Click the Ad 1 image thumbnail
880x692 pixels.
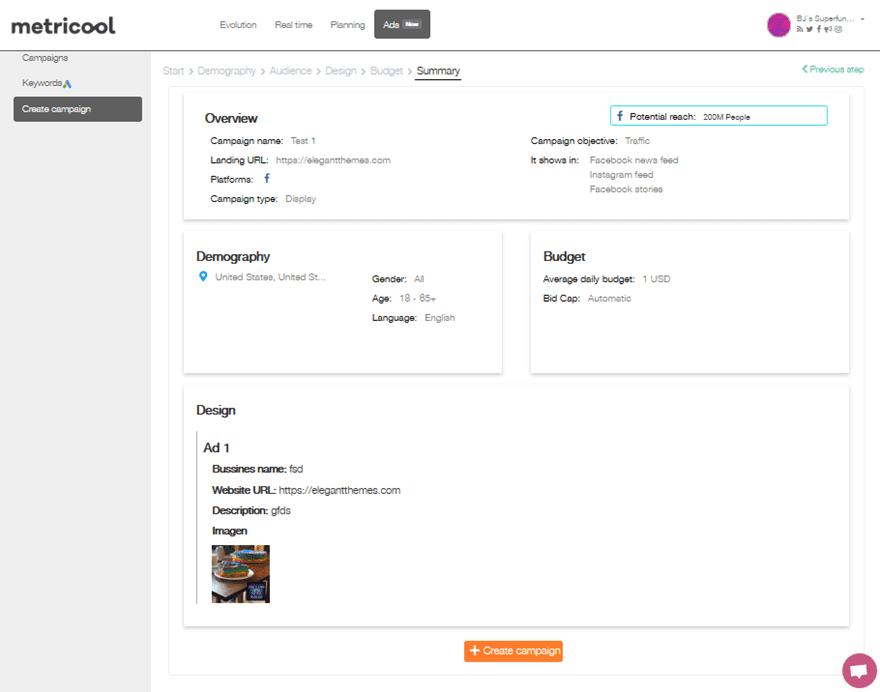240,574
